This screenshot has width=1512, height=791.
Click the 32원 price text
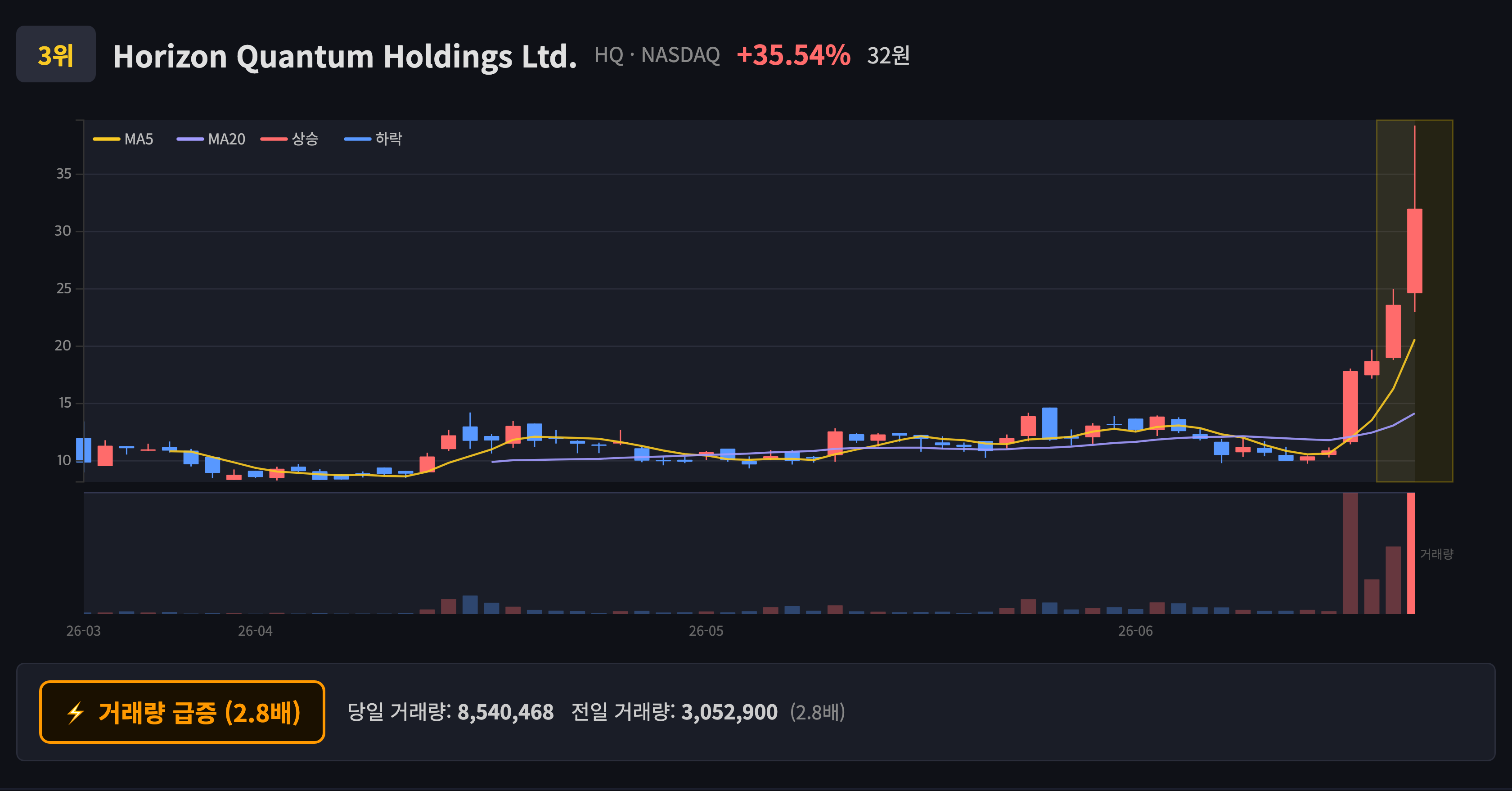[888, 56]
